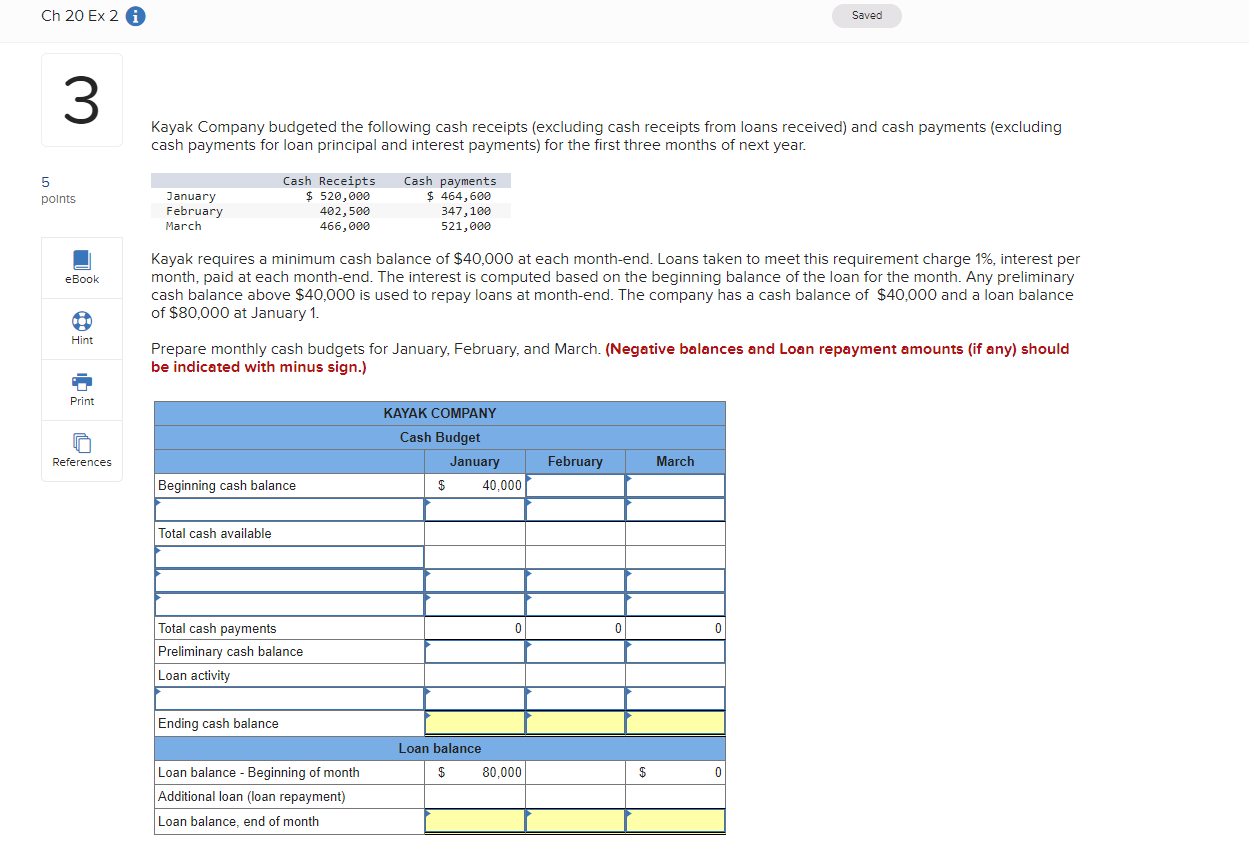The width and height of the screenshot is (1249, 855).
Task: Click January Loan balance beginning value 80,000
Action: click(x=475, y=772)
